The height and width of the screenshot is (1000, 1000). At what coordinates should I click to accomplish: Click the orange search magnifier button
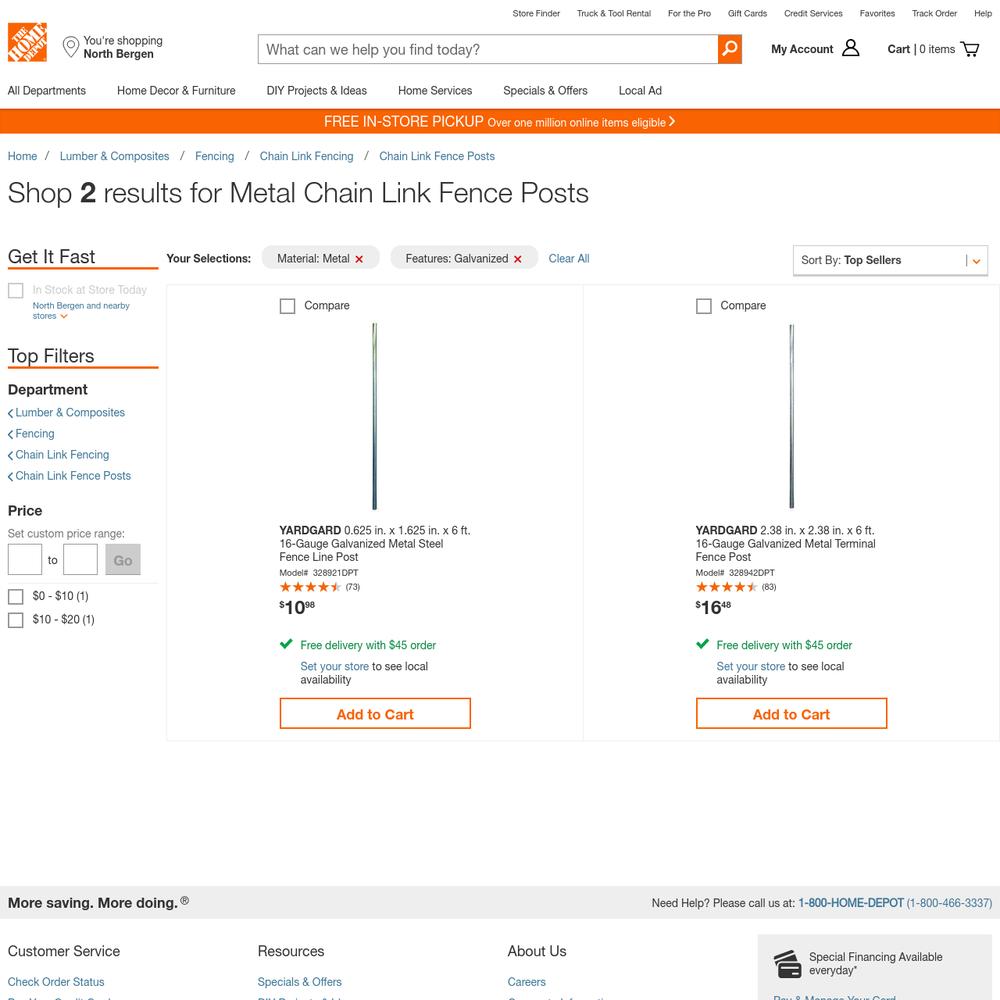click(x=730, y=49)
